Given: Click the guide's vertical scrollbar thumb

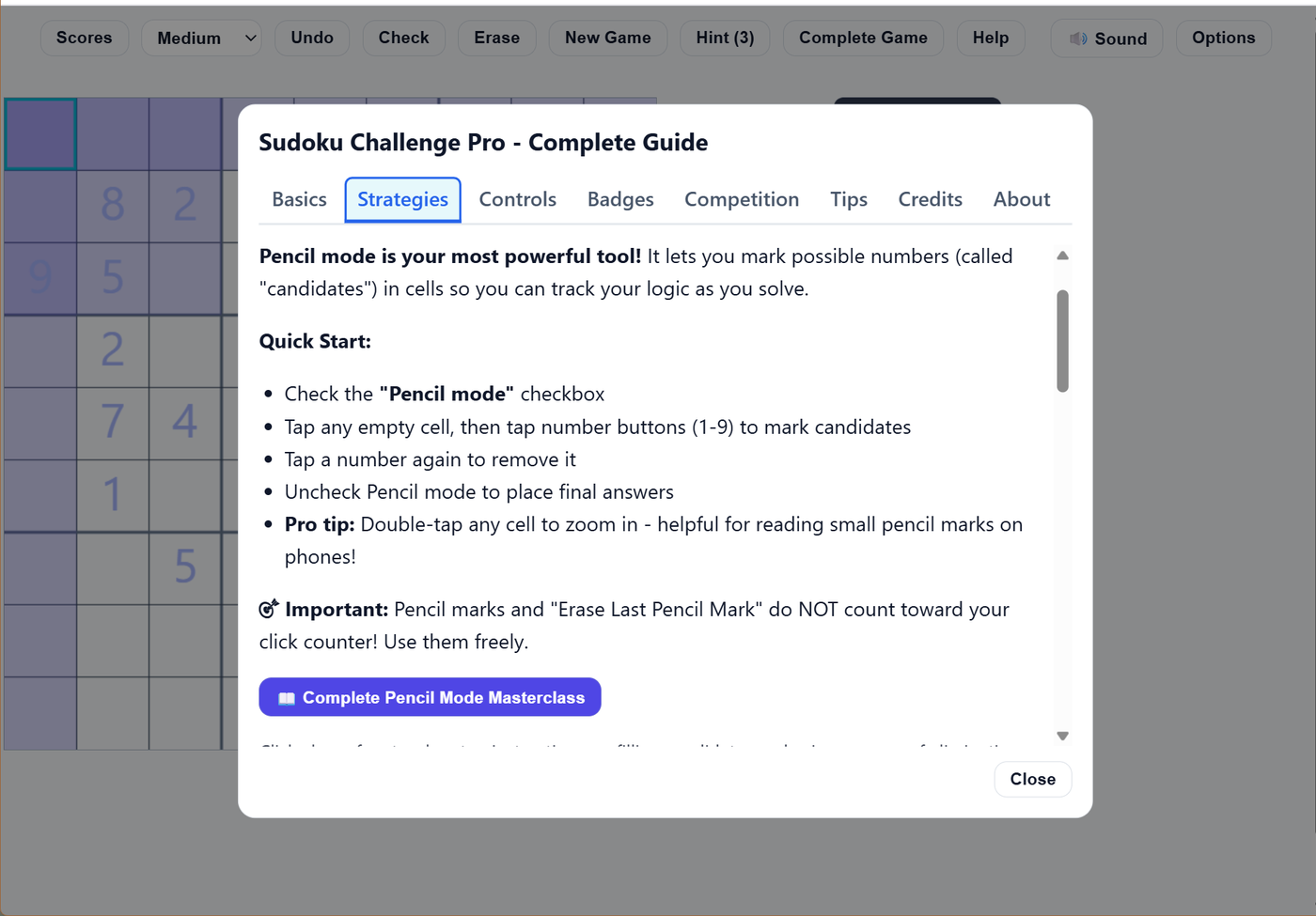Looking at the screenshot, I should [1062, 340].
